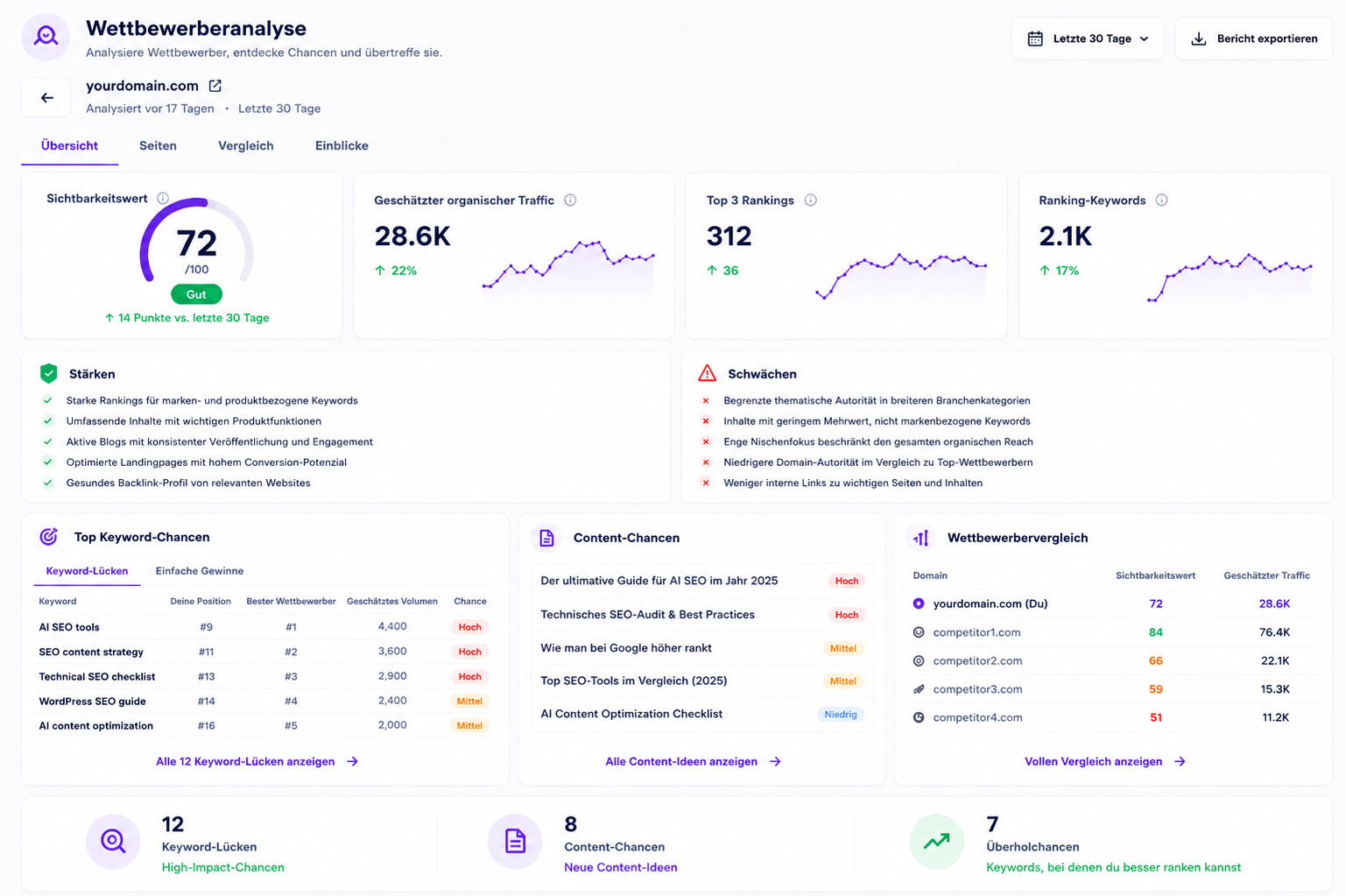This screenshot has height=896, width=1346.
Task: Open Technisches SEO-Audit & Best Practices item
Action: 701,615
